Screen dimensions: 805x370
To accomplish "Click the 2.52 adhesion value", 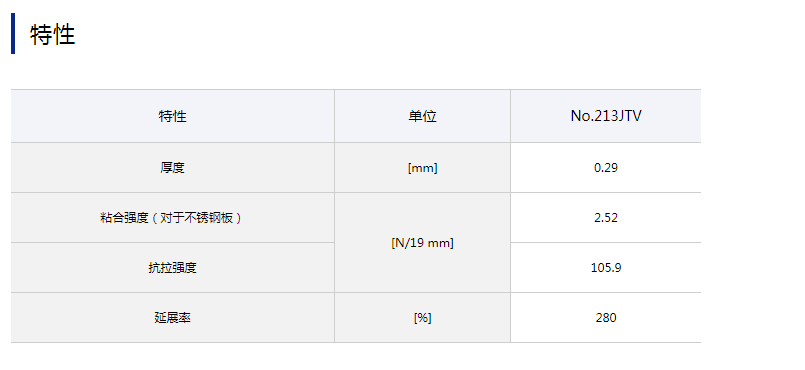I will (606, 218).
